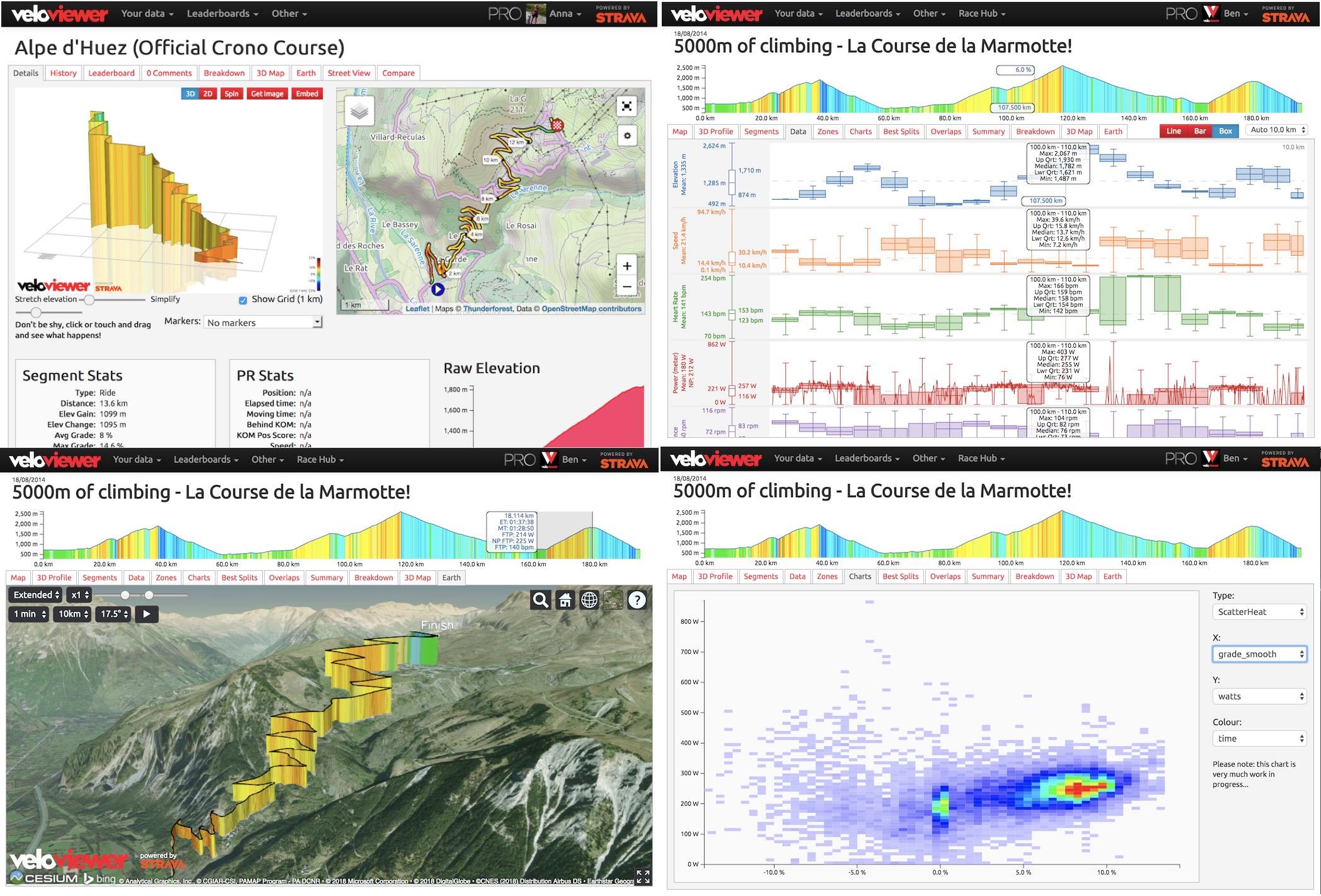Select the Box chart style toggle
Image resolution: width=1321 pixels, height=896 pixels.
click(x=1225, y=131)
